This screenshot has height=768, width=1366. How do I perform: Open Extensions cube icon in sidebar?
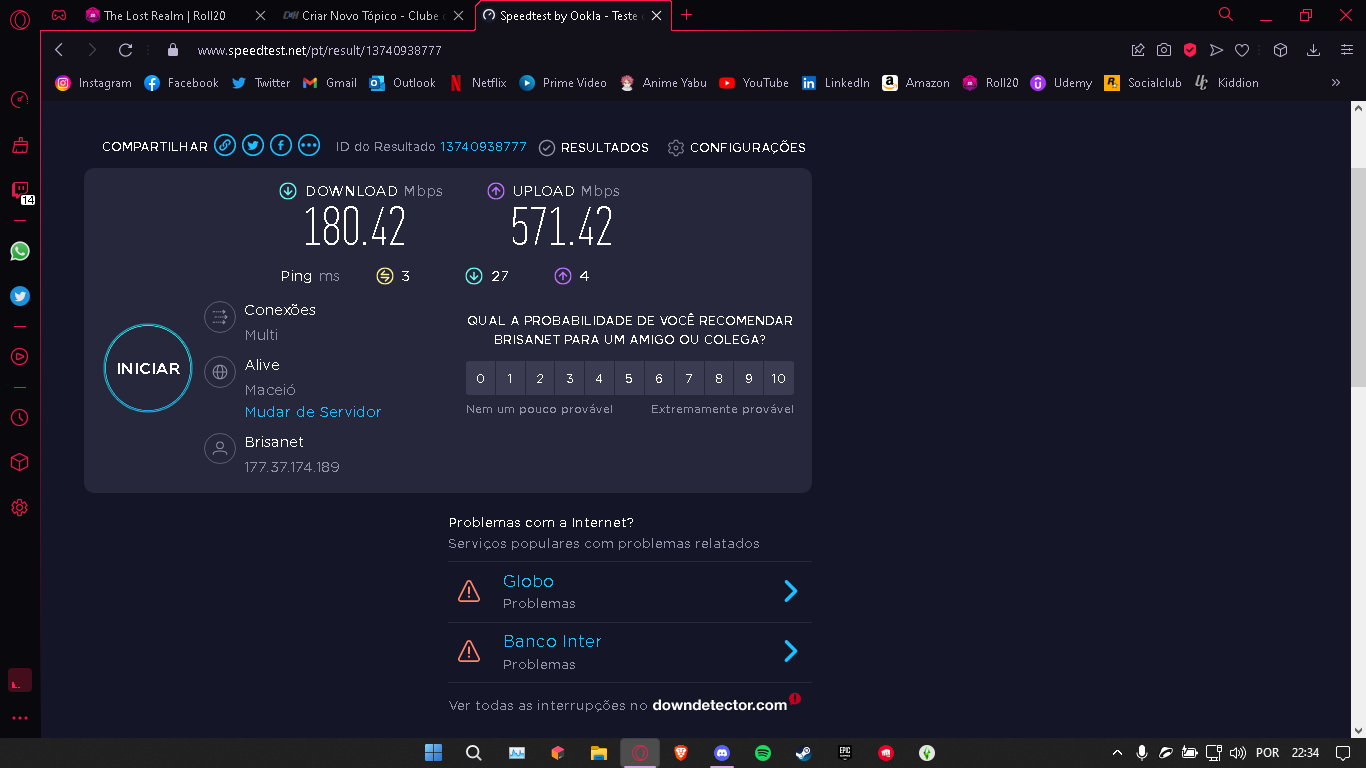[20, 462]
